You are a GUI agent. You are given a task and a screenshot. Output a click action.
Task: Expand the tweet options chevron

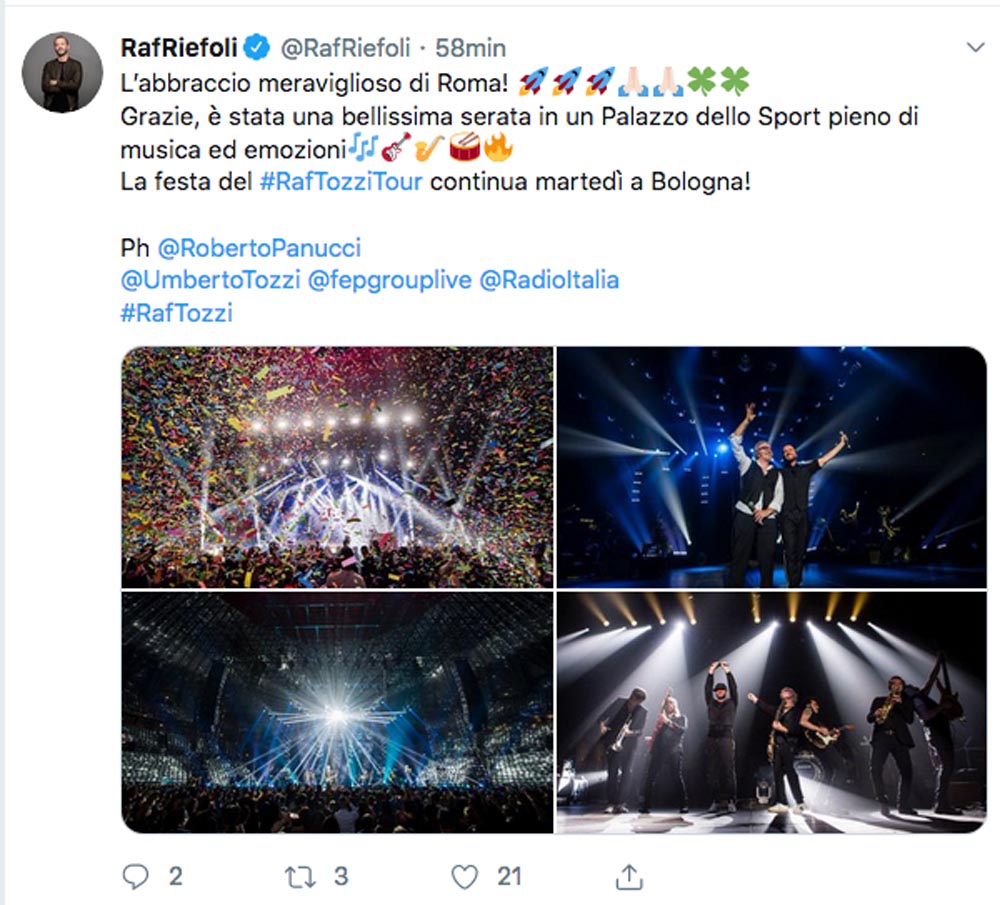(975, 47)
